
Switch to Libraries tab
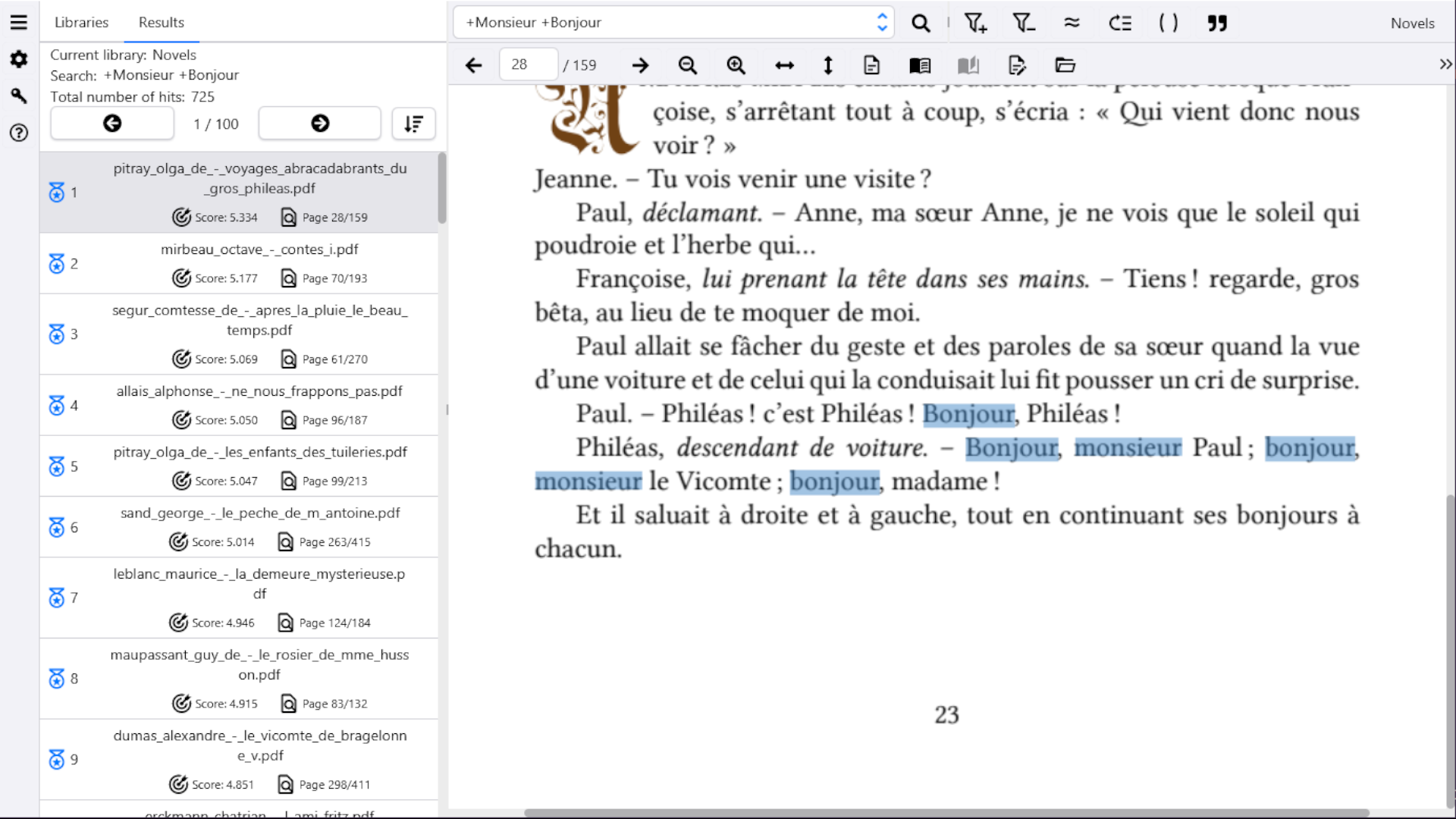81,22
